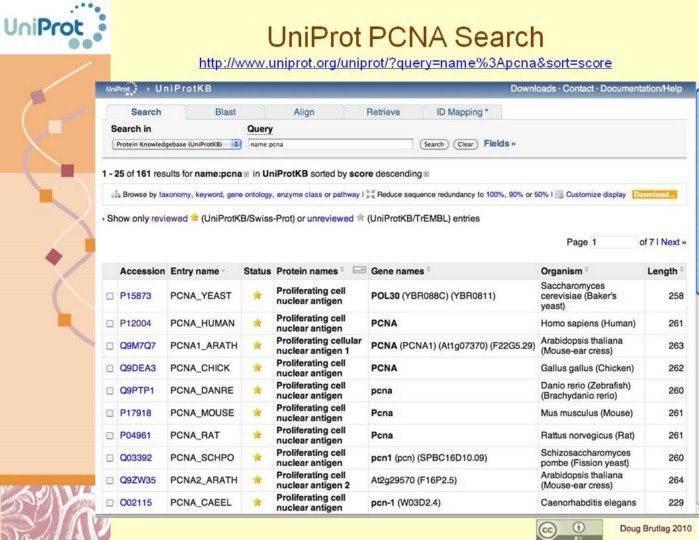This screenshot has height=540, width=699.
Task: Click the column toggle icon beside Protein names
Action: click(358, 271)
